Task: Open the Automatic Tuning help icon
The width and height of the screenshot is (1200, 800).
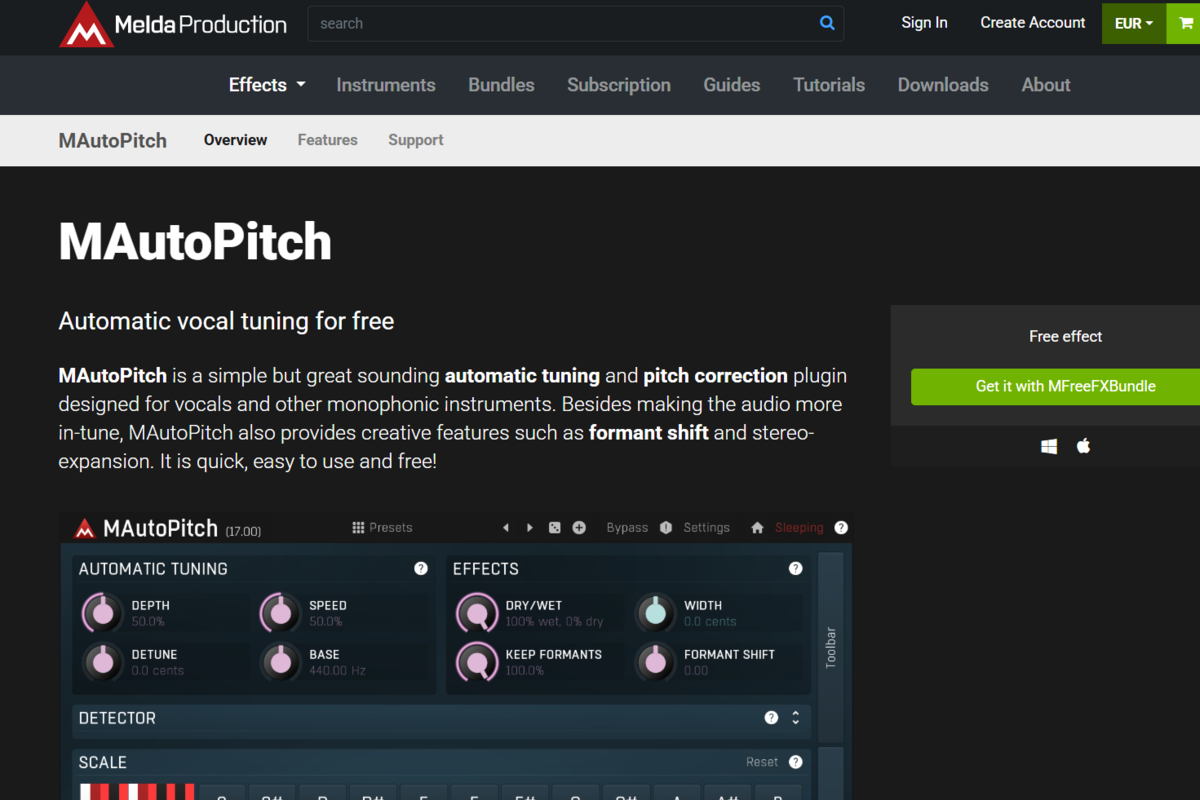Action: point(421,568)
